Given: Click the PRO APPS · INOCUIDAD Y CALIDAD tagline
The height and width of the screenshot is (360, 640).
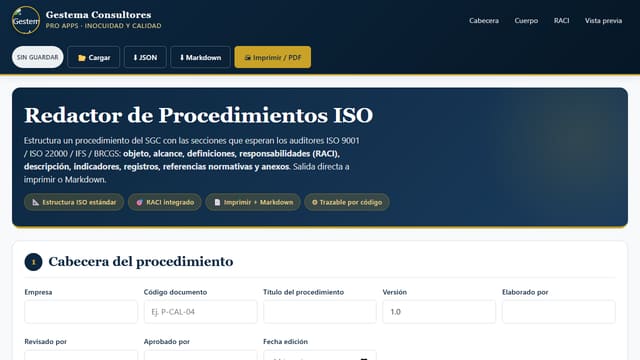Looking at the screenshot, I should click(103, 26).
